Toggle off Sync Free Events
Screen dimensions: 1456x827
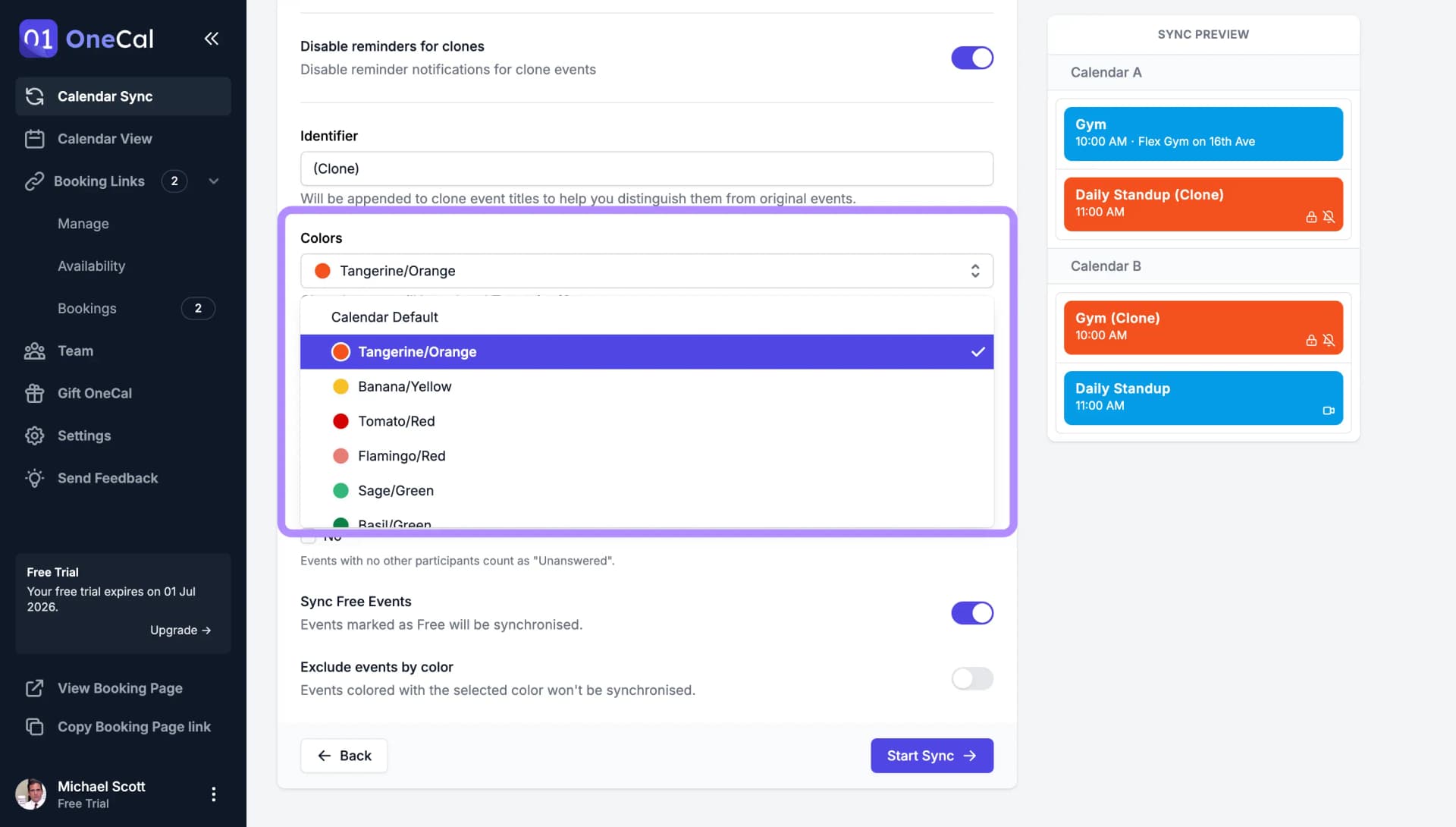point(972,612)
